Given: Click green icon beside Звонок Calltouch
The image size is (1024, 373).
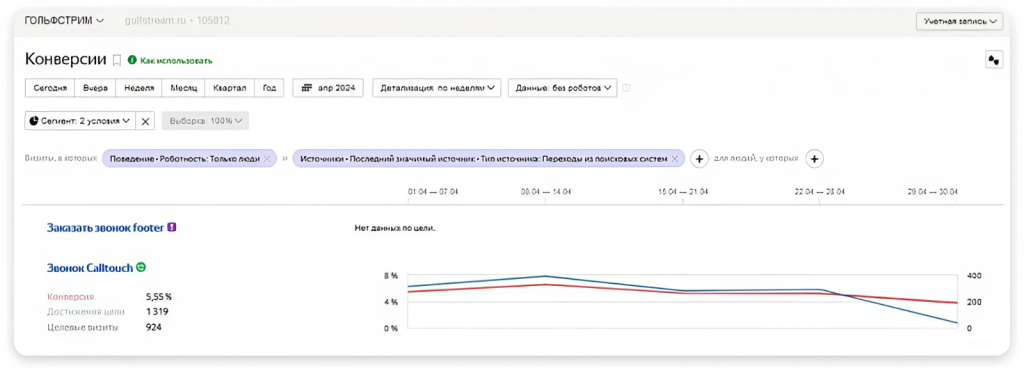Looking at the screenshot, I should click(140, 267).
